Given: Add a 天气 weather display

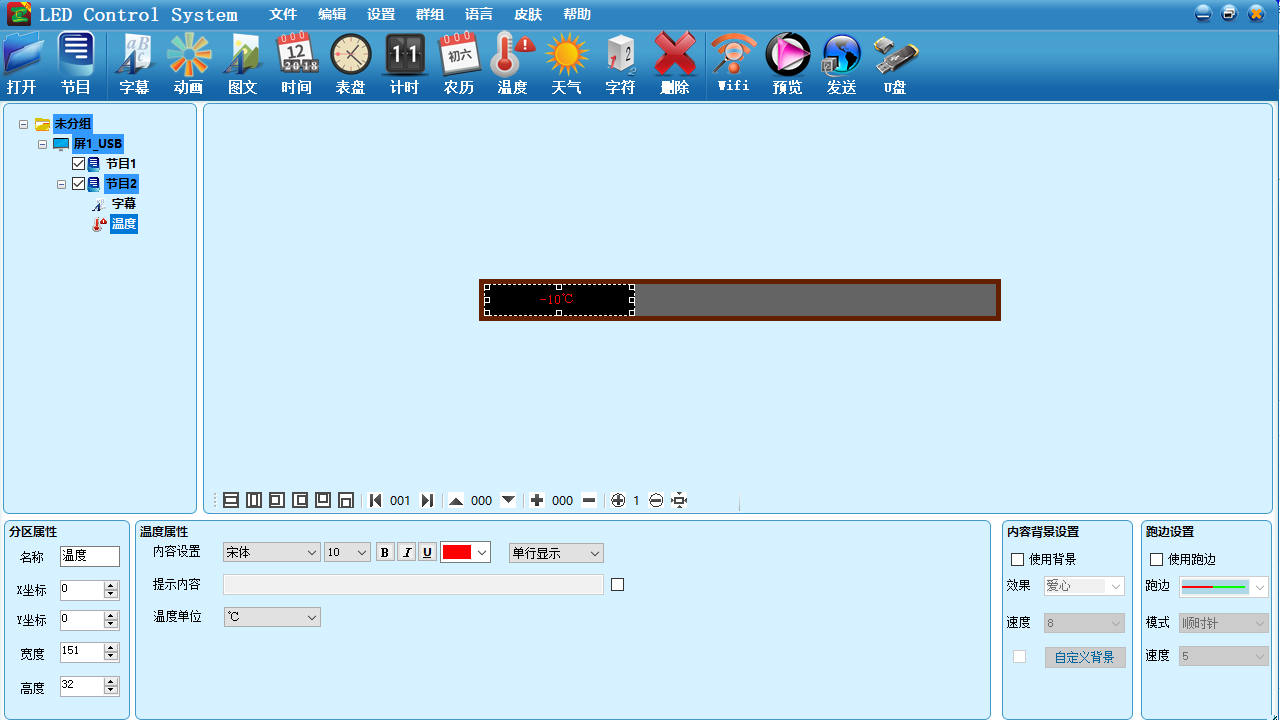Looking at the screenshot, I should pyautogui.click(x=566, y=62).
